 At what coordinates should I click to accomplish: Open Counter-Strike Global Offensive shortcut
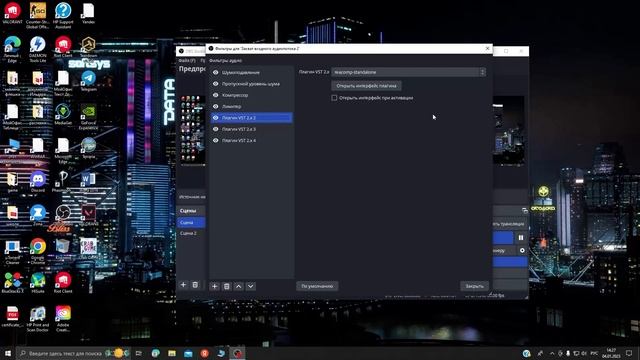pyautogui.click(x=38, y=16)
